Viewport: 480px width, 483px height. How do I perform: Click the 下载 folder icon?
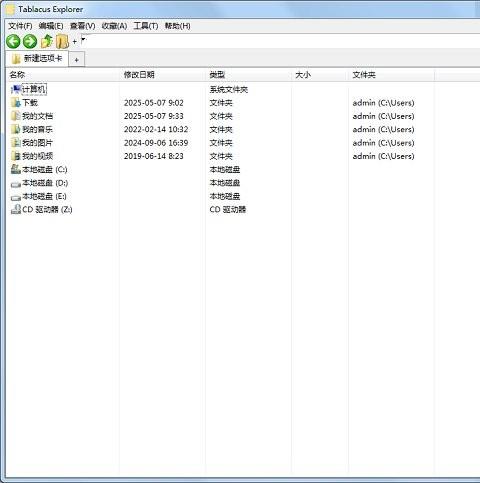coord(16,103)
